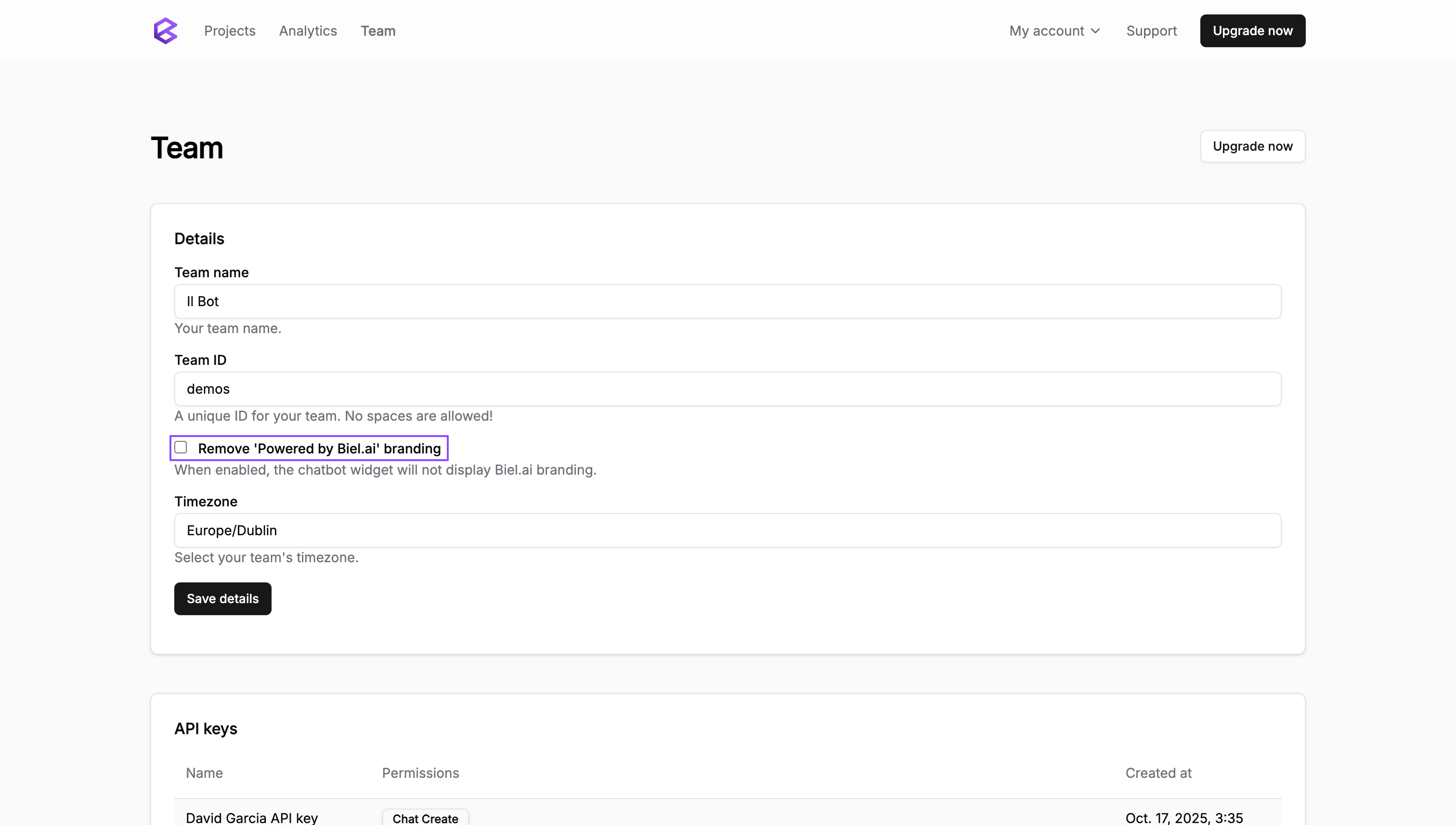Select the David Garcia API key row
The width and height of the screenshot is (1456, 825).
click(x=252, y=818)
